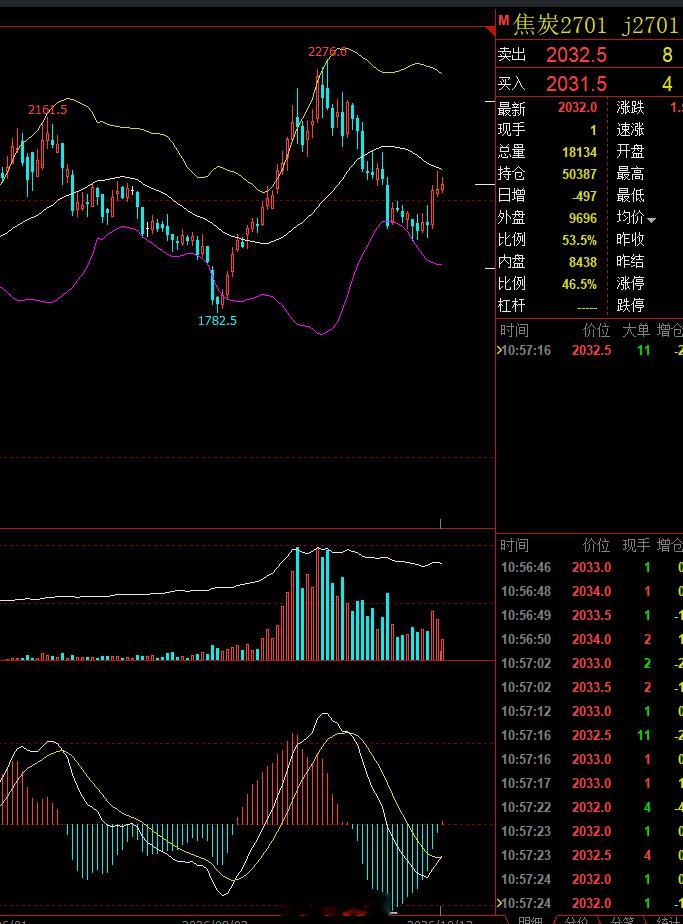The height and width of the screenshot is (924, 683).
Task: Click the ratio value 46.5%
Action: (x=579, y=284)
